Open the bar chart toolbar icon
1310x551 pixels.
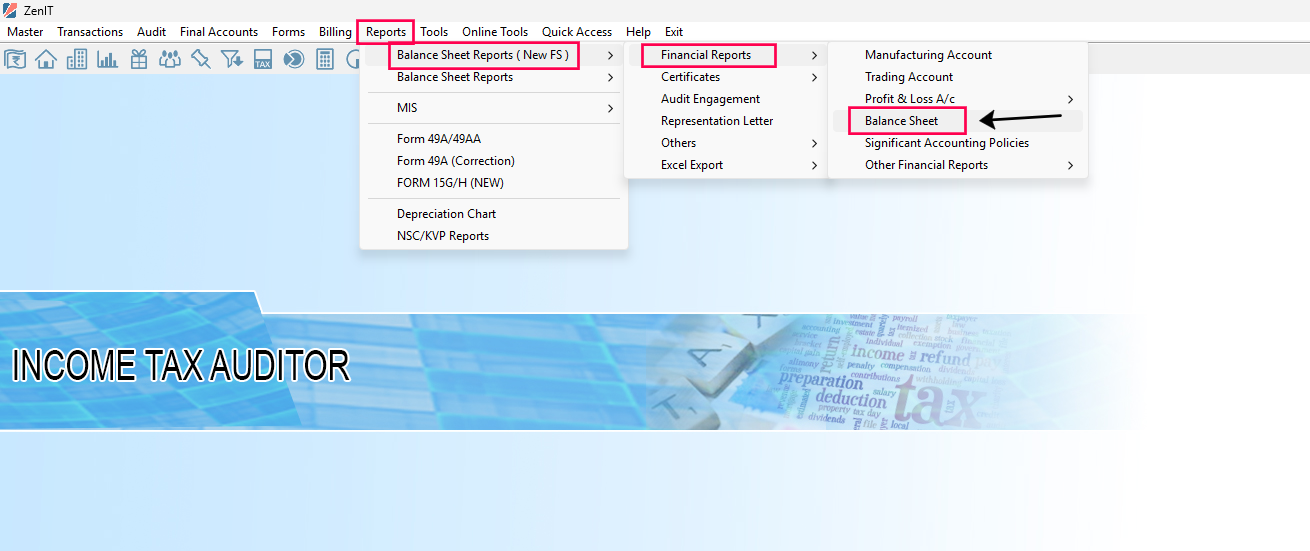point(107,60)
